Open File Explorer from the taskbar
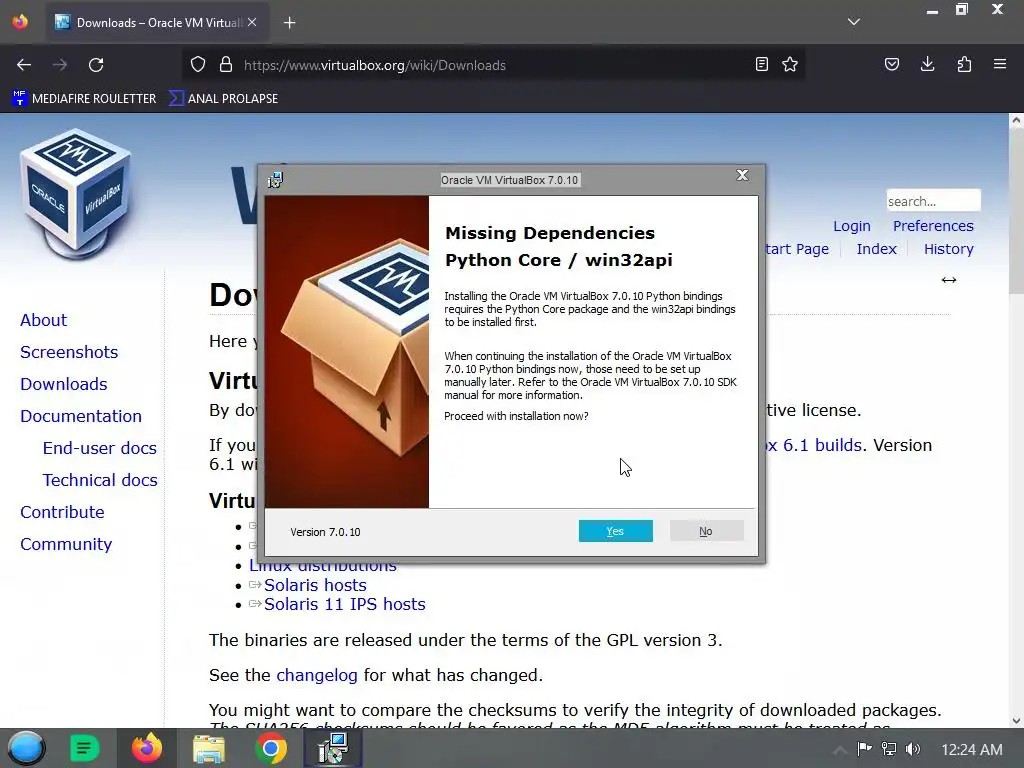1024x768 pixels. 209,748
